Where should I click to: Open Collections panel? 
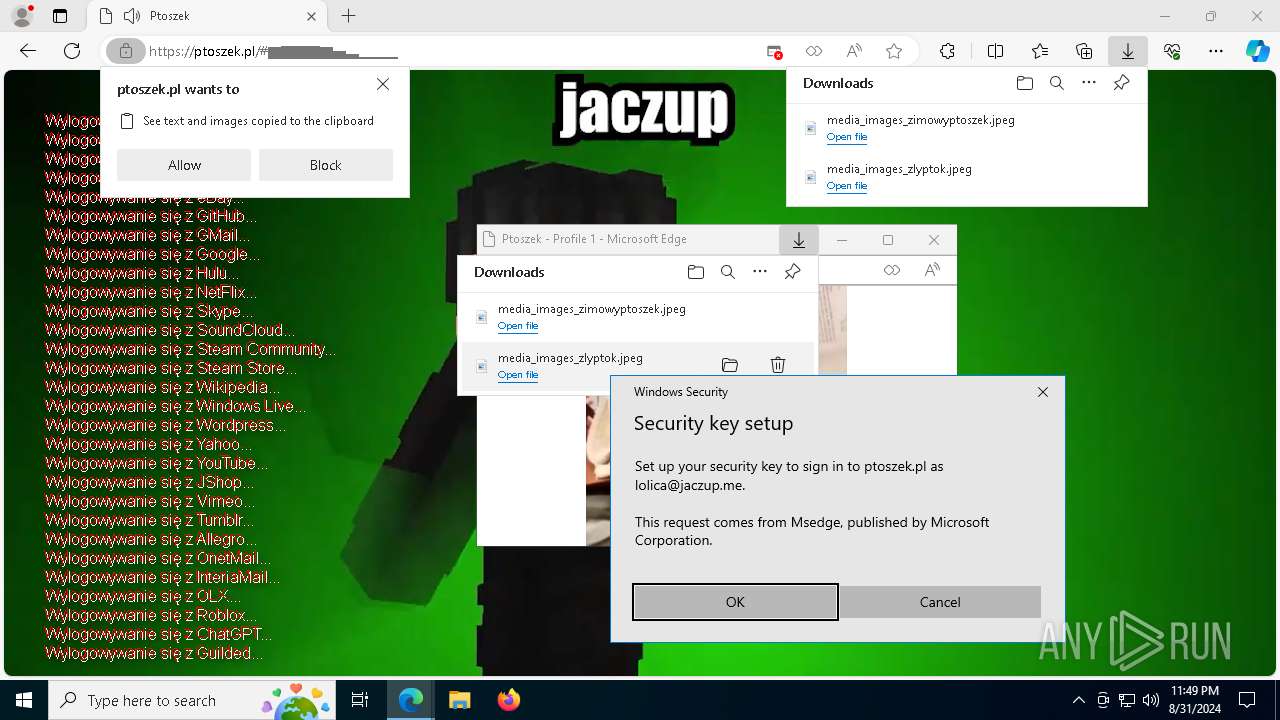pos(1084,51)
